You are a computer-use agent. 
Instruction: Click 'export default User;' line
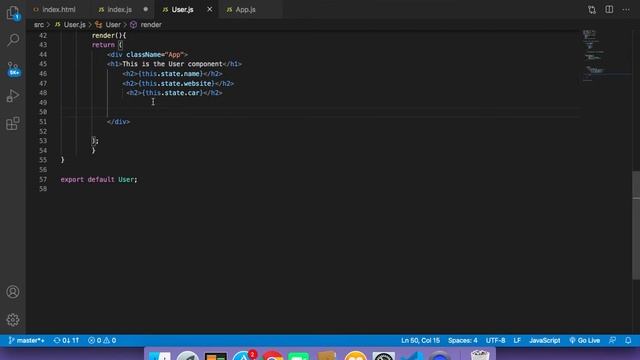pyautogui.click(x=99, y=180)
